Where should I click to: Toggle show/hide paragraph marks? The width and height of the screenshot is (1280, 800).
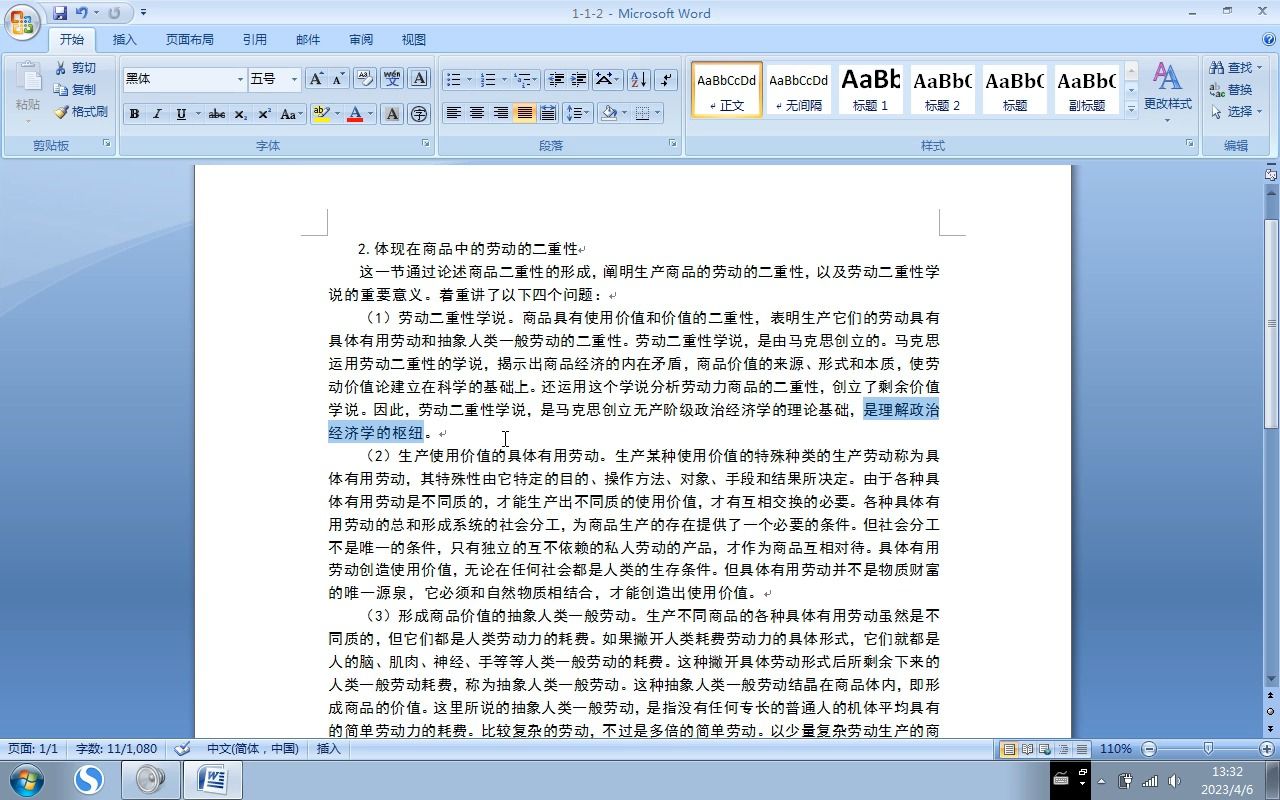click(x=667, y=79)
